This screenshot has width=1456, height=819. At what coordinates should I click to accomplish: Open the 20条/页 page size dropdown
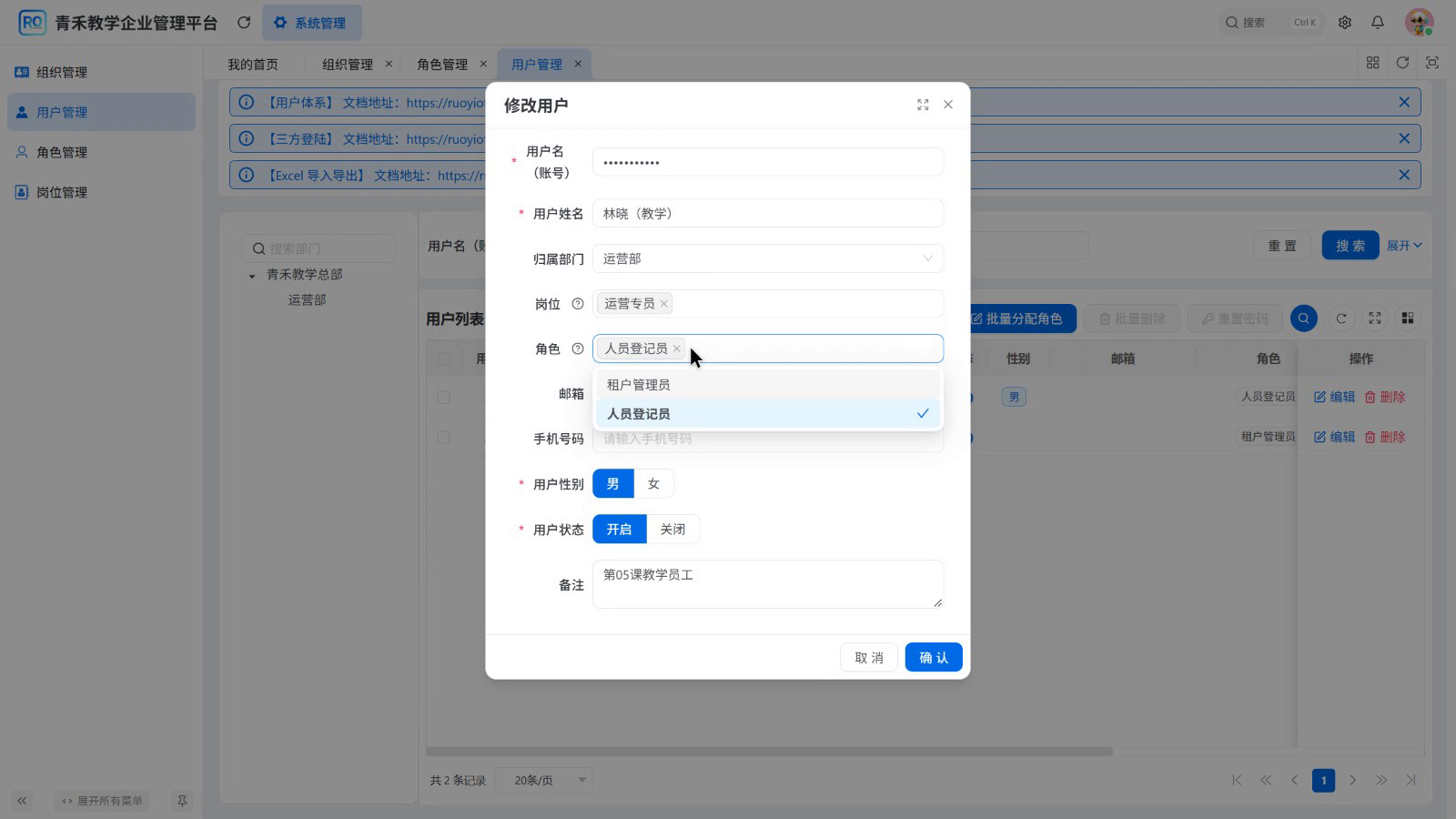[543, 781]
